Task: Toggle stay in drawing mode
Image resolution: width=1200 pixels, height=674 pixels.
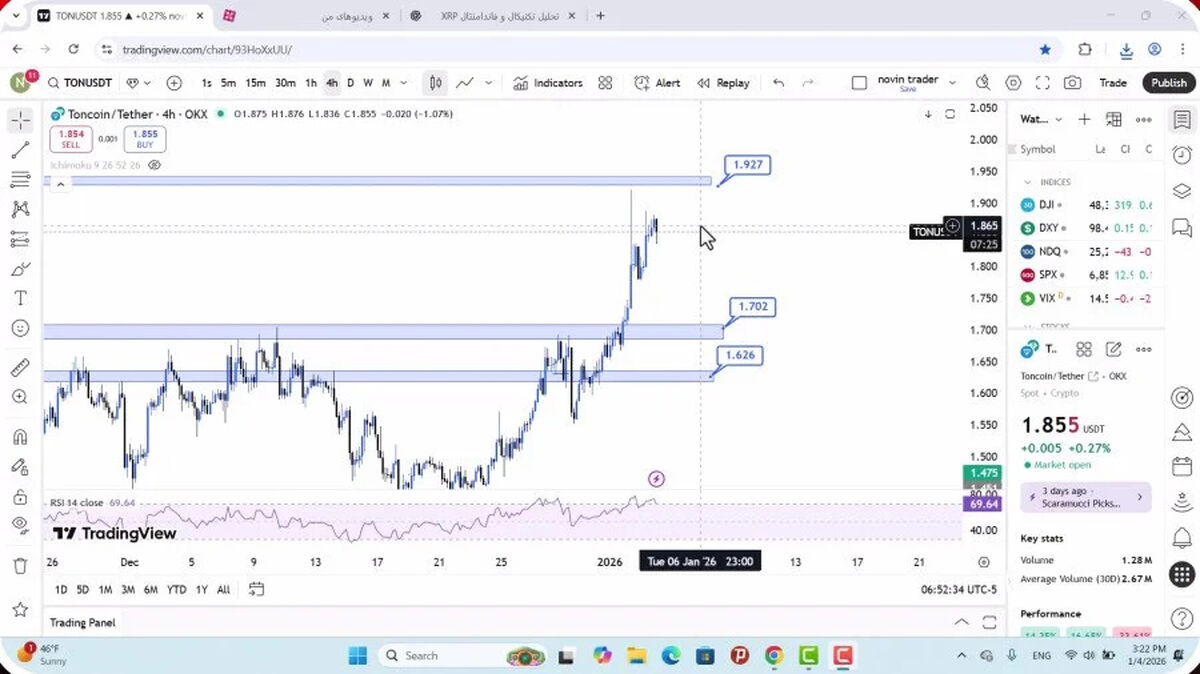Action: pyautogui.click(x=20, y=466)
